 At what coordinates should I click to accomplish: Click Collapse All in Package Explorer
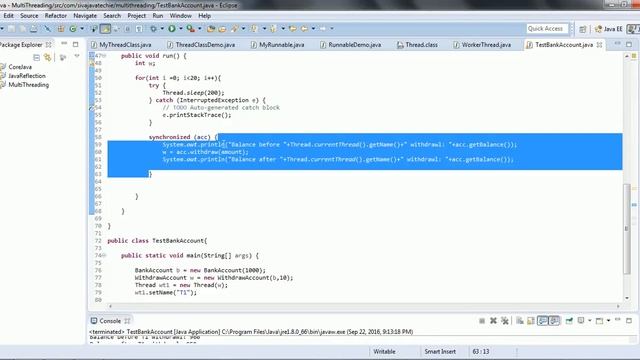tap(36, 58)
